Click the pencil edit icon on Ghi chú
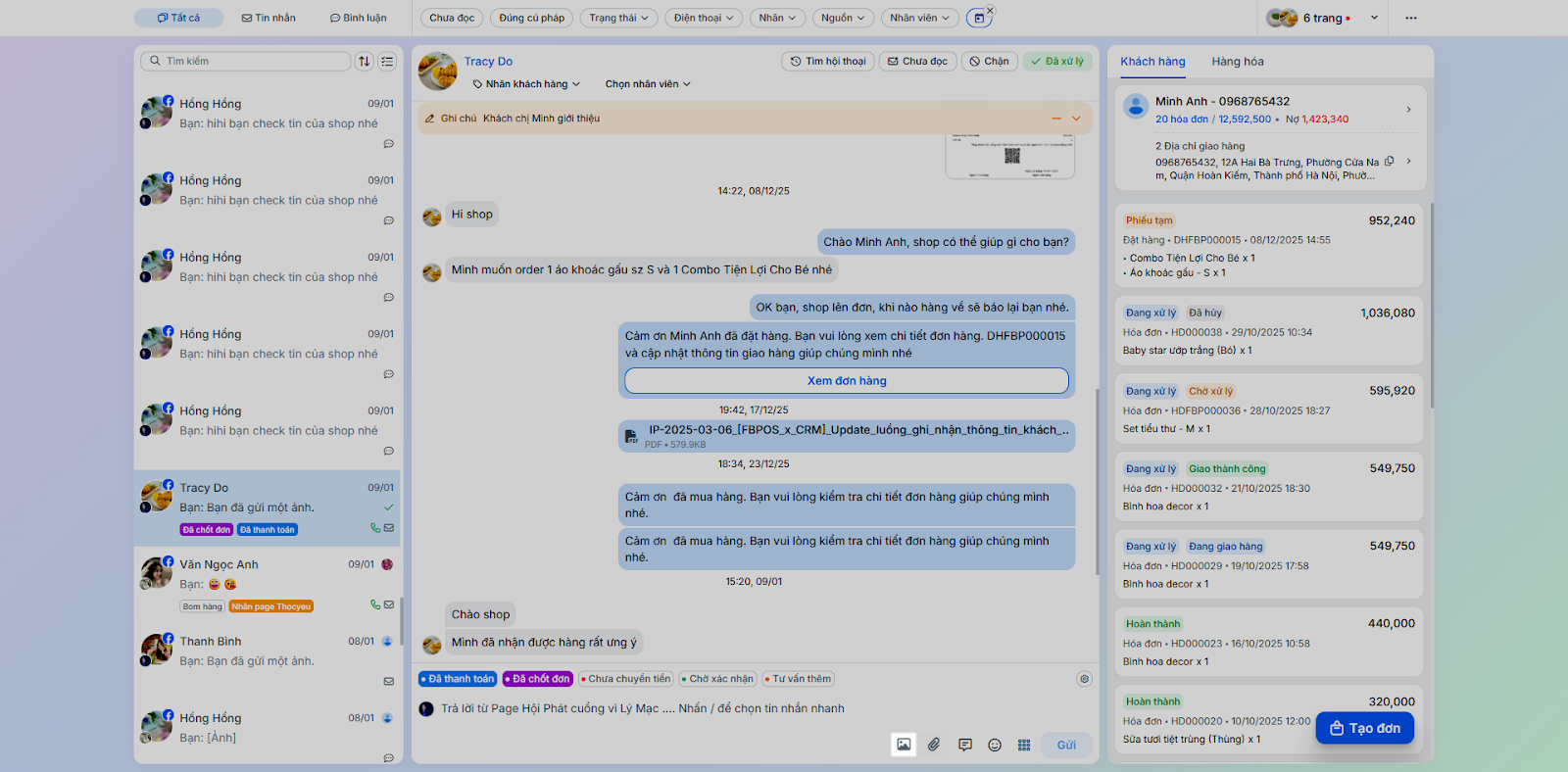 (429, 119)
